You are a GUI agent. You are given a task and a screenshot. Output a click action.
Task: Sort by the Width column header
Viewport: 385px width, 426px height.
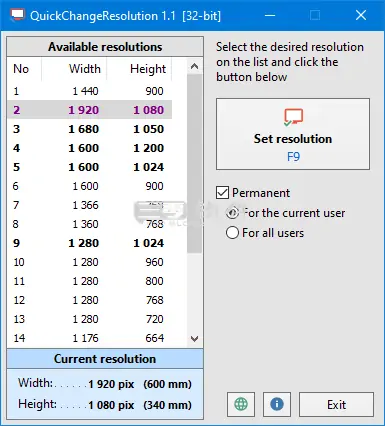pyautogui.click(x=74, y=69)
